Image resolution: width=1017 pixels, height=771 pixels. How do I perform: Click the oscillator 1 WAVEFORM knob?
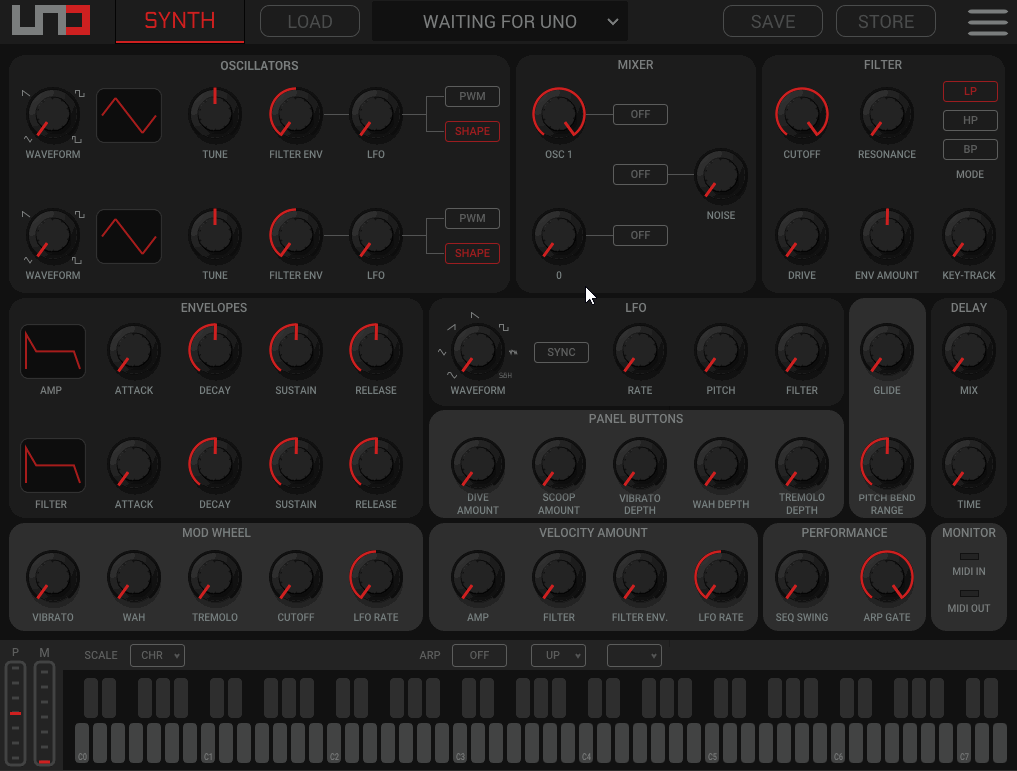(x=53, y=115)
